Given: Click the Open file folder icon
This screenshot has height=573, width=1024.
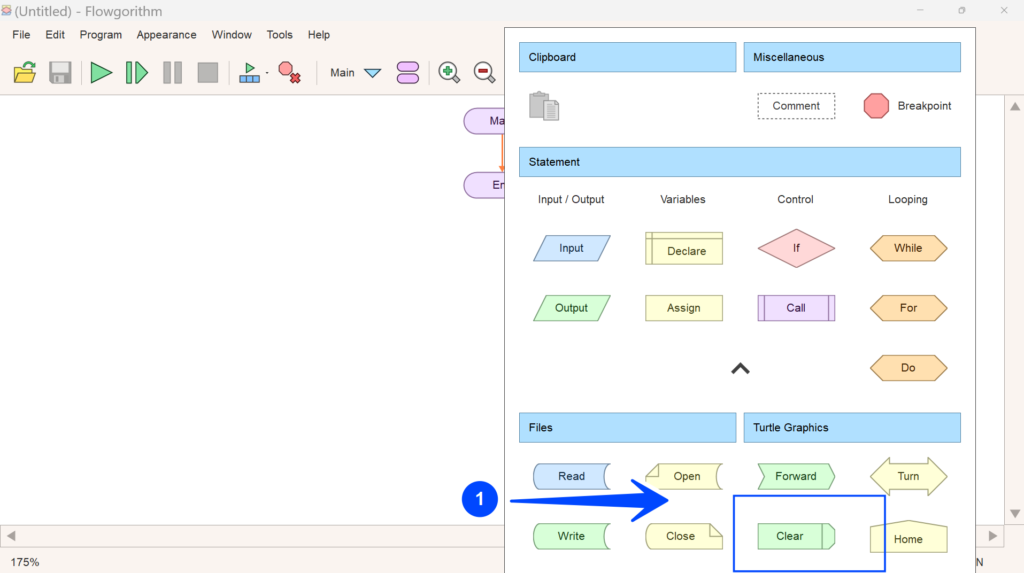Looking at the screenshot, I should [25, 72].
